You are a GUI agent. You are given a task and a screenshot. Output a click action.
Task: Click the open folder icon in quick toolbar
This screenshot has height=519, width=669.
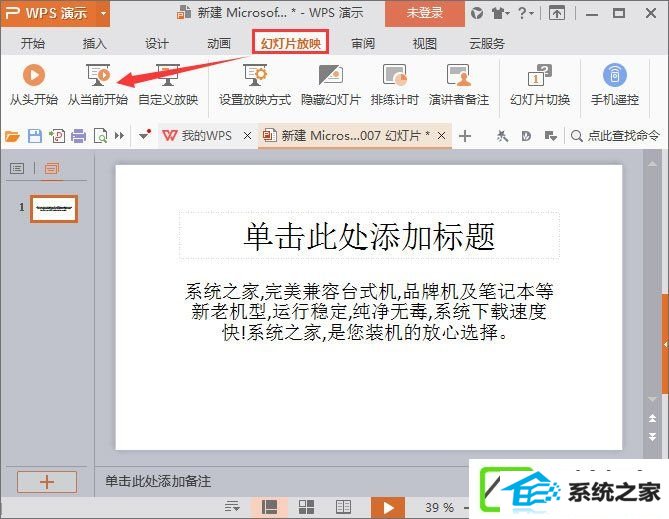pyautogui.click(x=12, y=136)
